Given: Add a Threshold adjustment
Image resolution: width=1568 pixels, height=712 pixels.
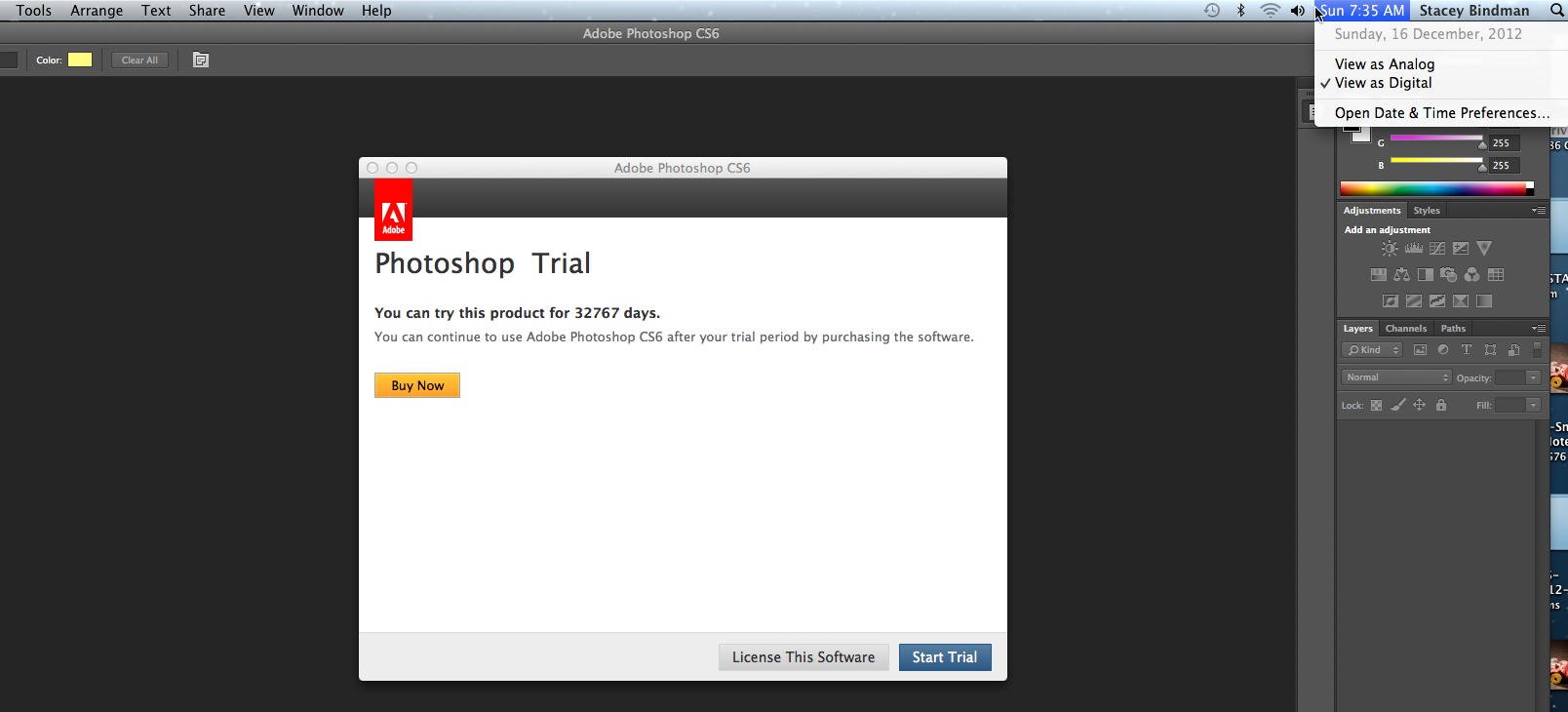Looking at the screenshot, I should pos(1437,301).
